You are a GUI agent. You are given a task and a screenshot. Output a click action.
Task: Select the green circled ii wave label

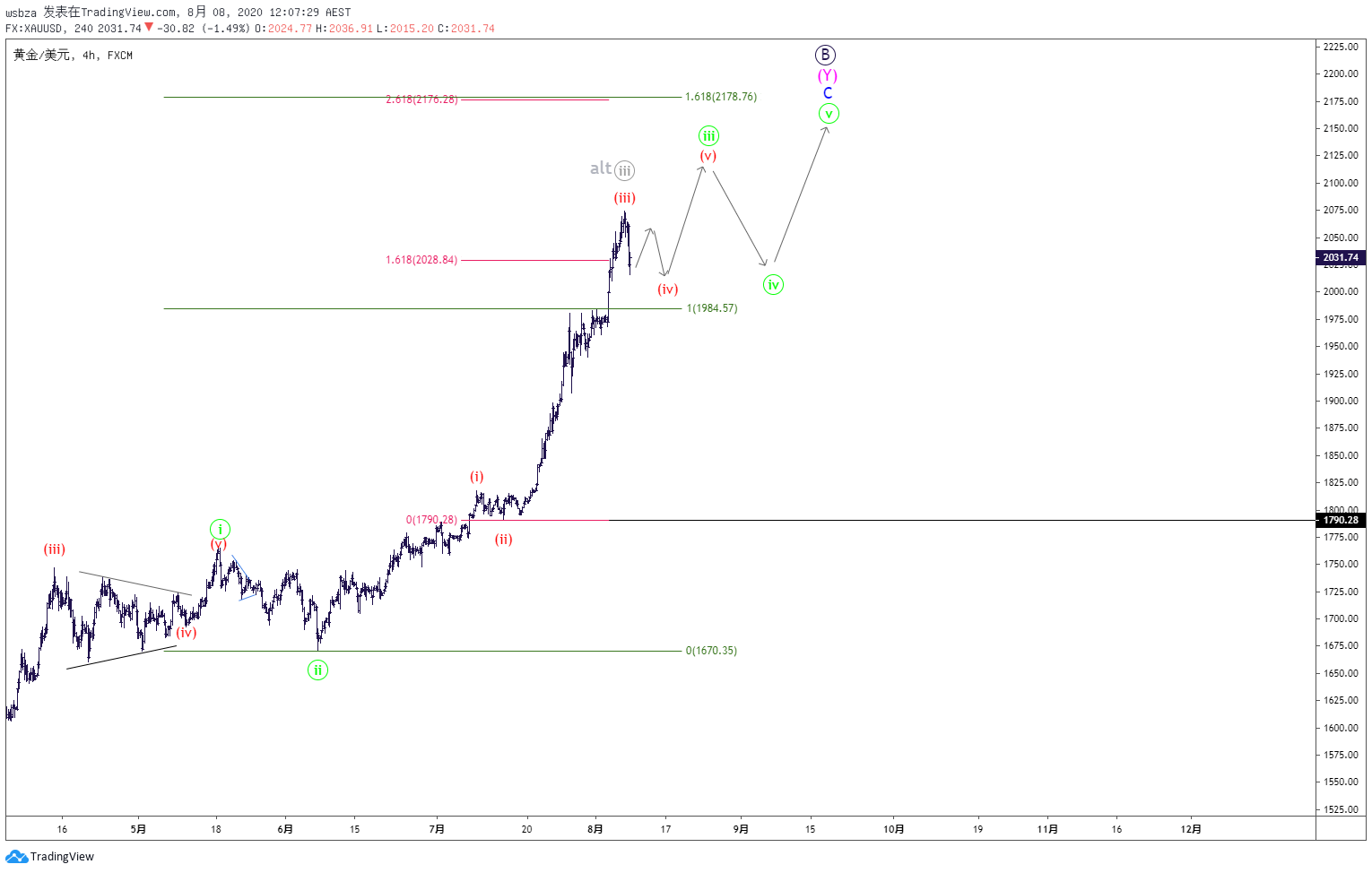[x=317, y=670]
